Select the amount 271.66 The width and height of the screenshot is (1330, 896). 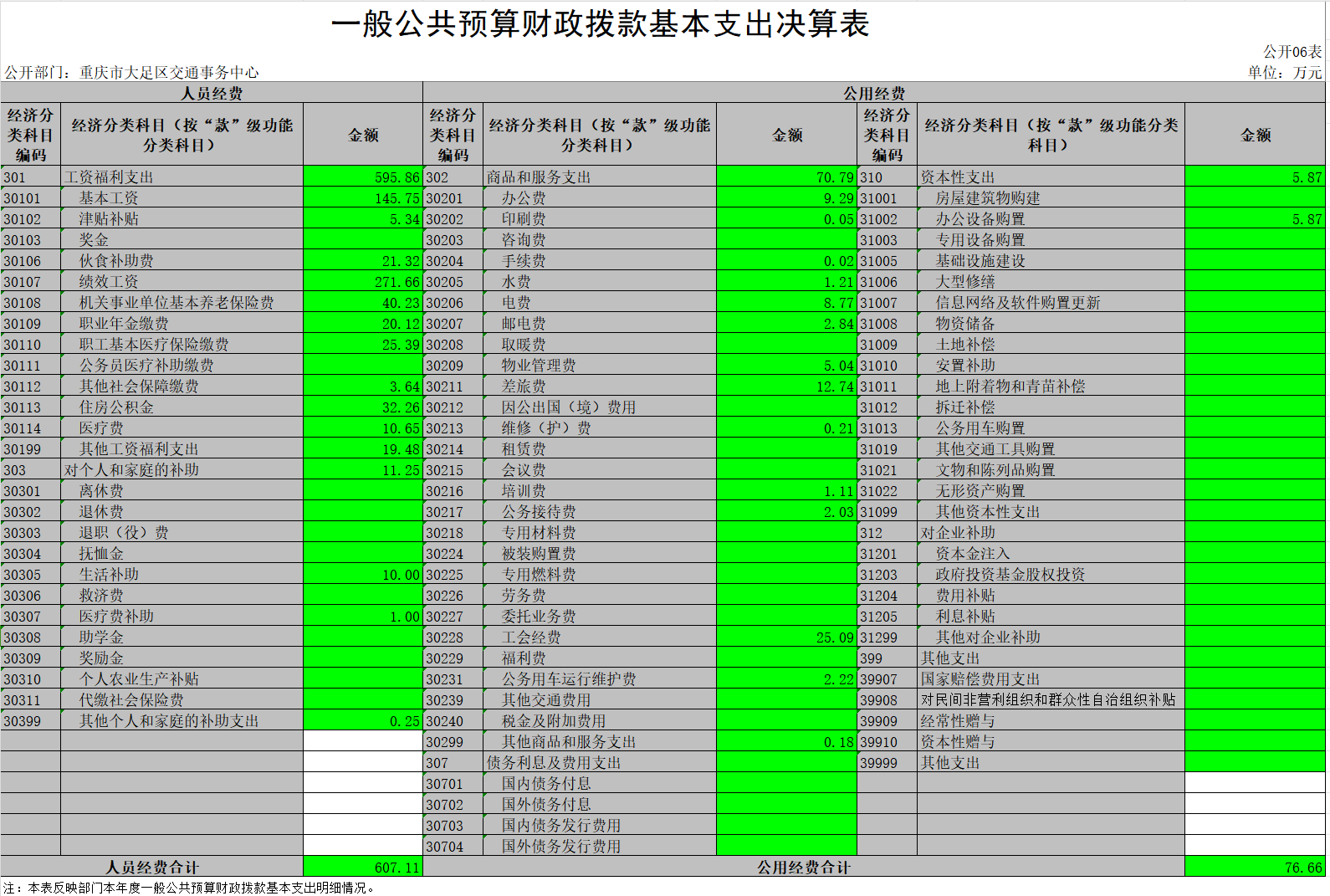point(363,281)
